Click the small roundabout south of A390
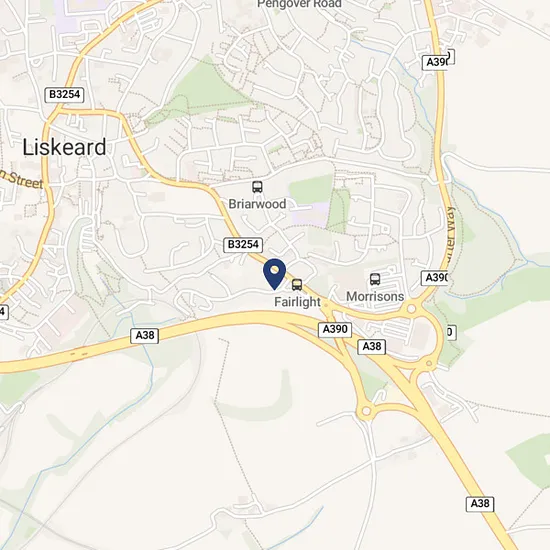Image resolution: width=550 pixels, height=550 pixels. click(x=366, y=410)
